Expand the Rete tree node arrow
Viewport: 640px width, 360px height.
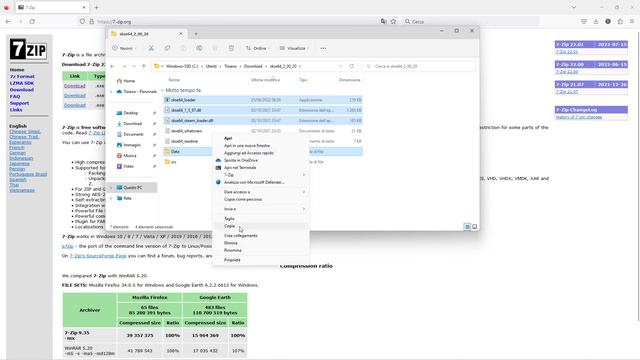[x=111, y=198]
